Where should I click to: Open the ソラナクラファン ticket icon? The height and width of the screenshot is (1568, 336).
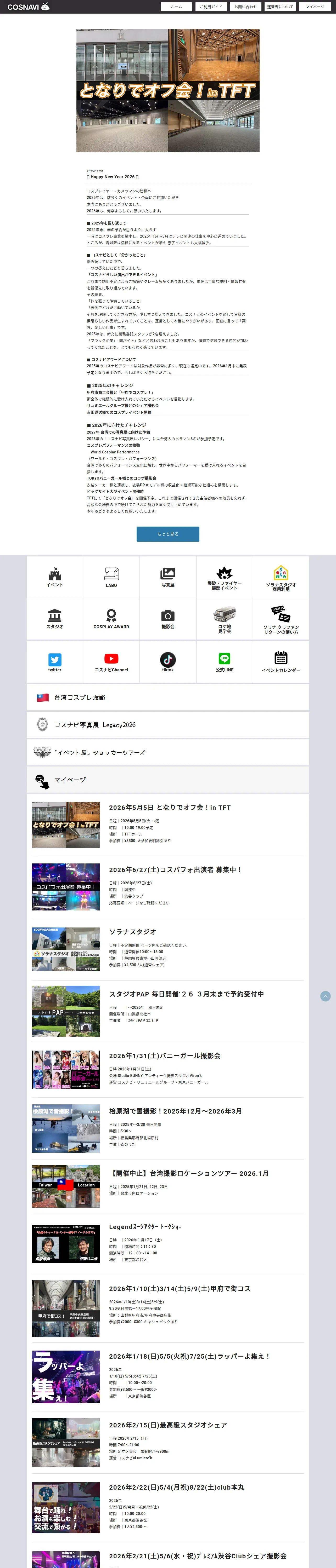(x=281, y=614)
